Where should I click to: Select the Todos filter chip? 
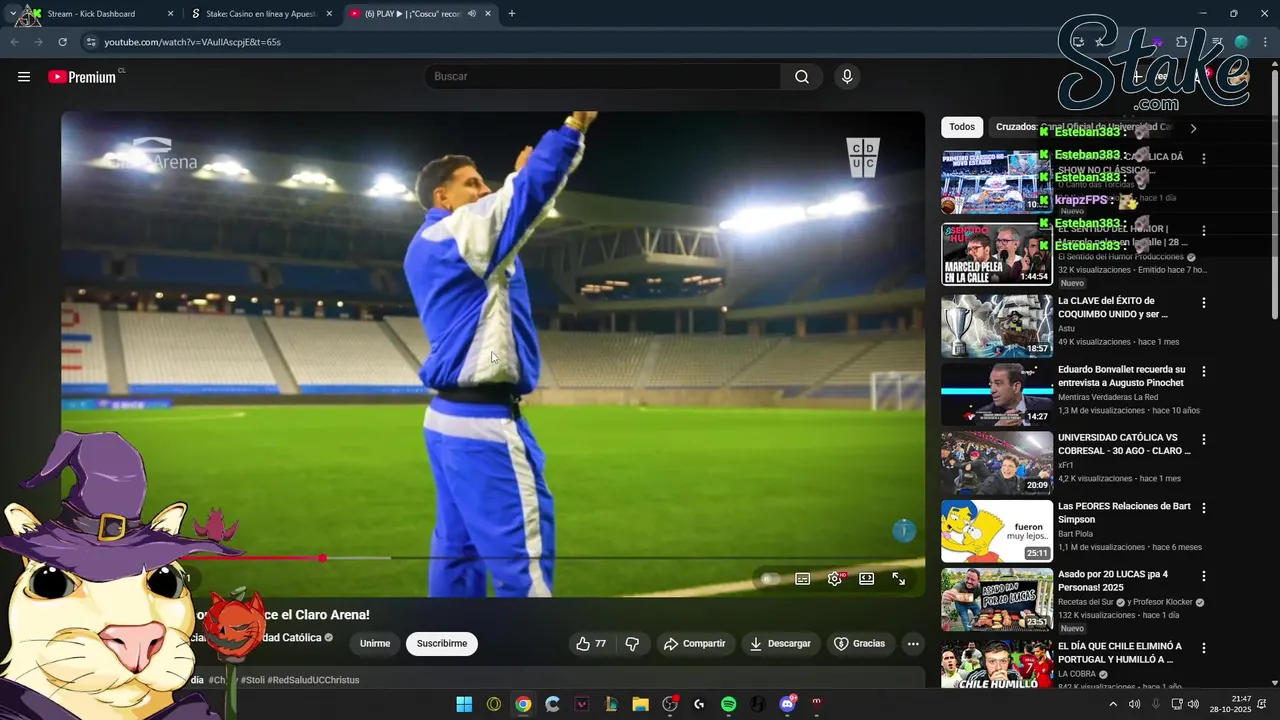(x=962, y=127)
